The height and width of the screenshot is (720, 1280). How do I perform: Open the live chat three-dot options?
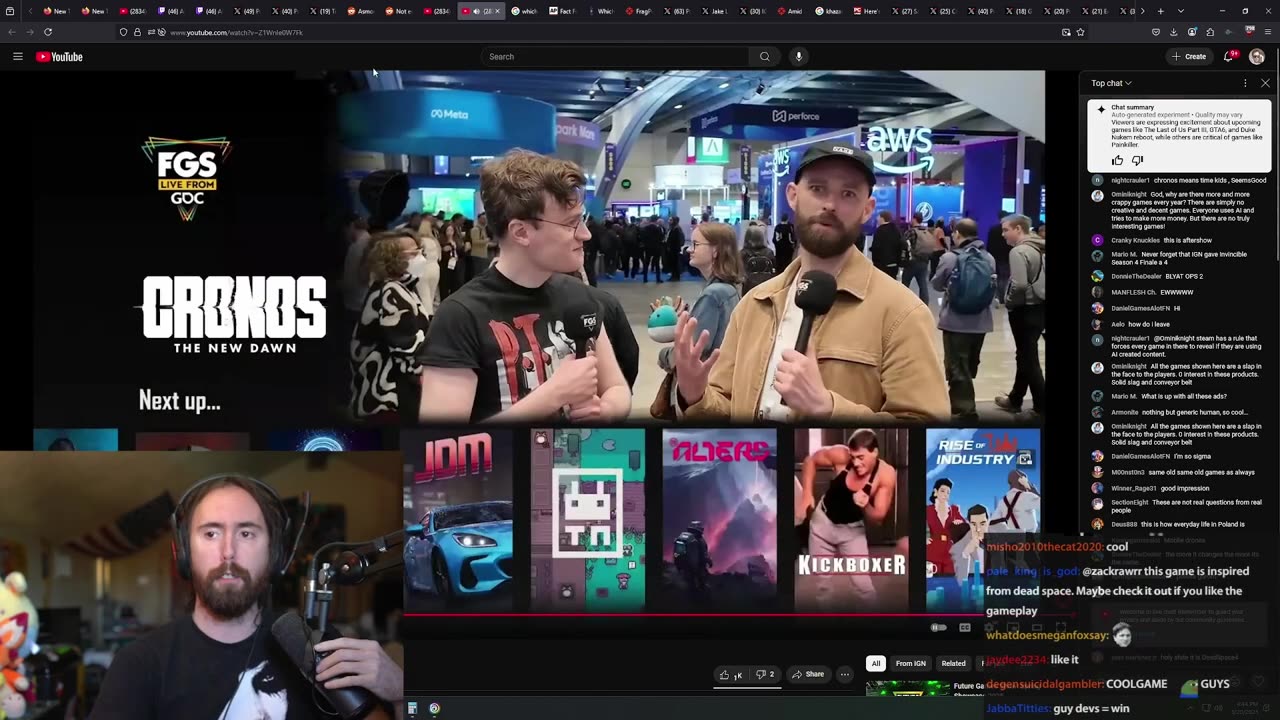(x=1245, y=83)
